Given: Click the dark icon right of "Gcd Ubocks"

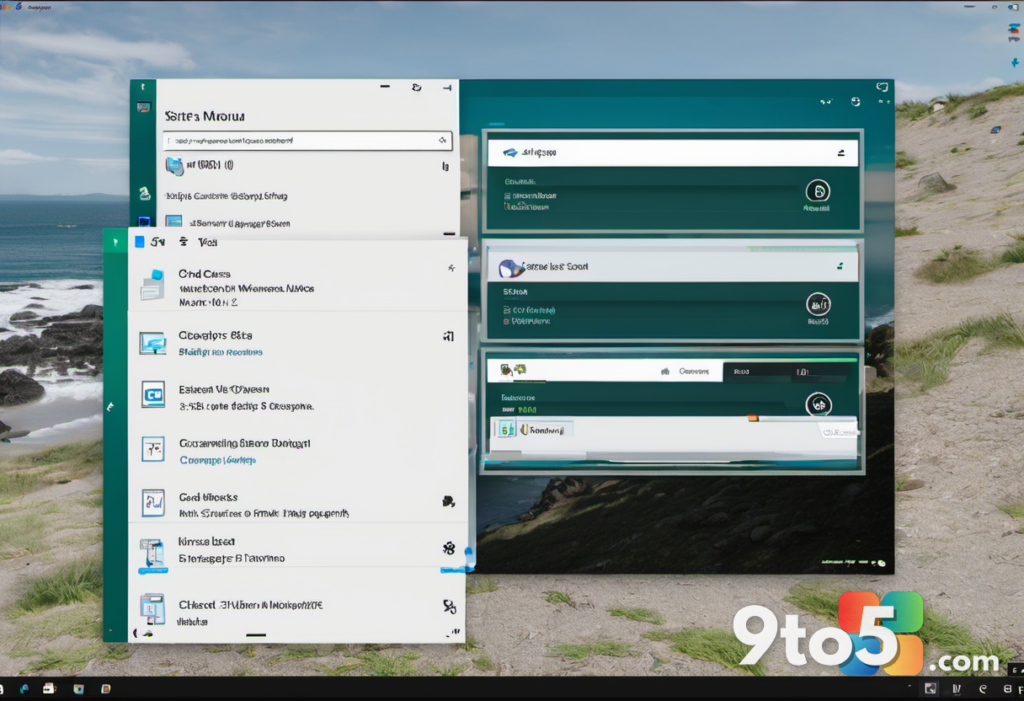Looking at the screenshot, I should point(449,501).
